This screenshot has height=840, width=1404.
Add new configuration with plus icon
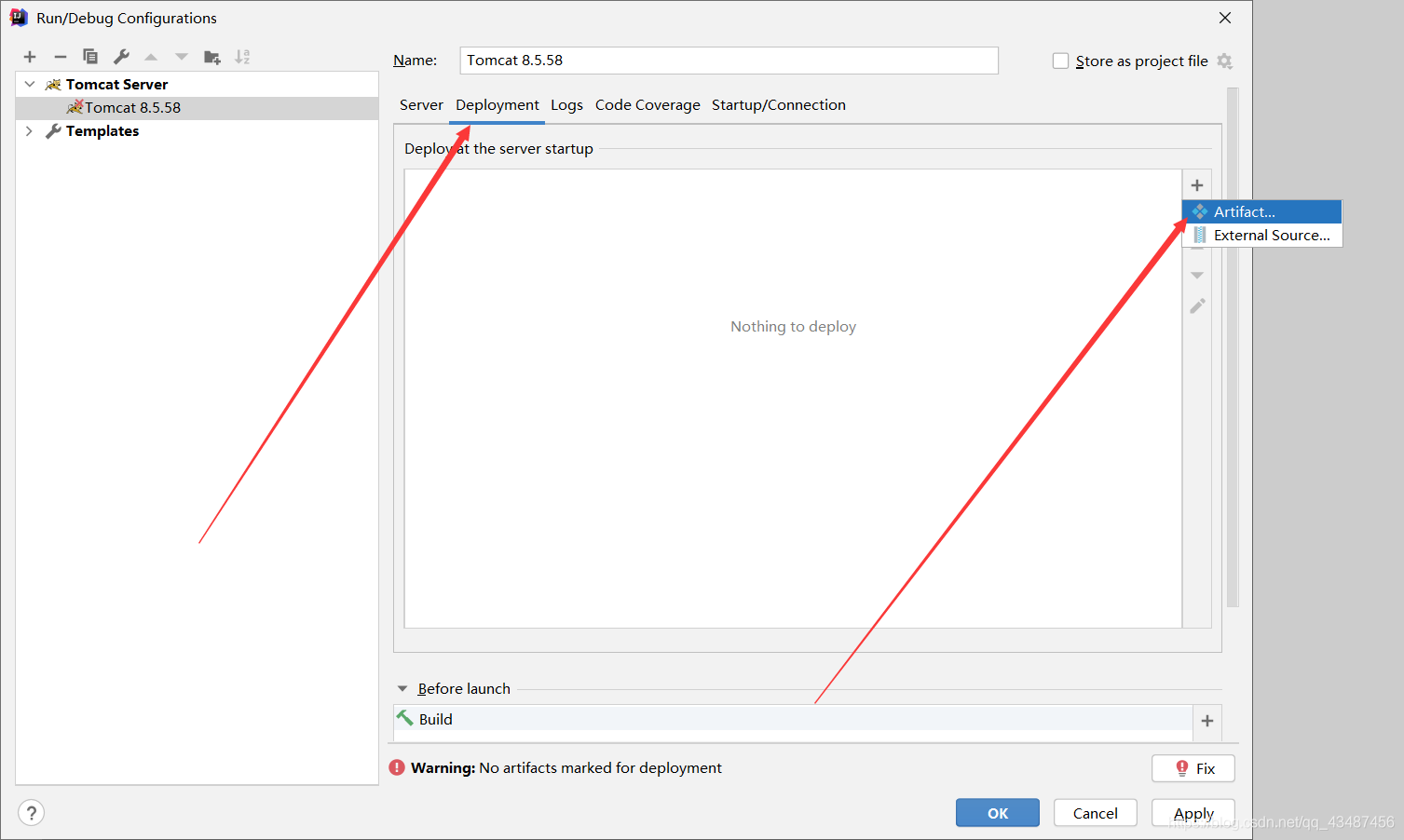(30, 57)
